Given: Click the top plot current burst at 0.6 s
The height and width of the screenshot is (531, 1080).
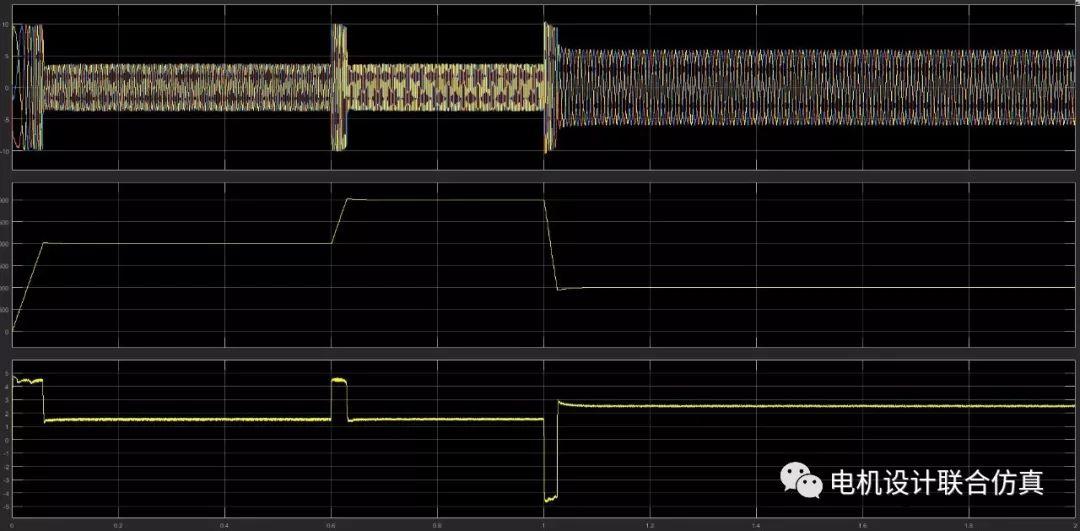Looking at the screenshot, I should coord(339,87).
